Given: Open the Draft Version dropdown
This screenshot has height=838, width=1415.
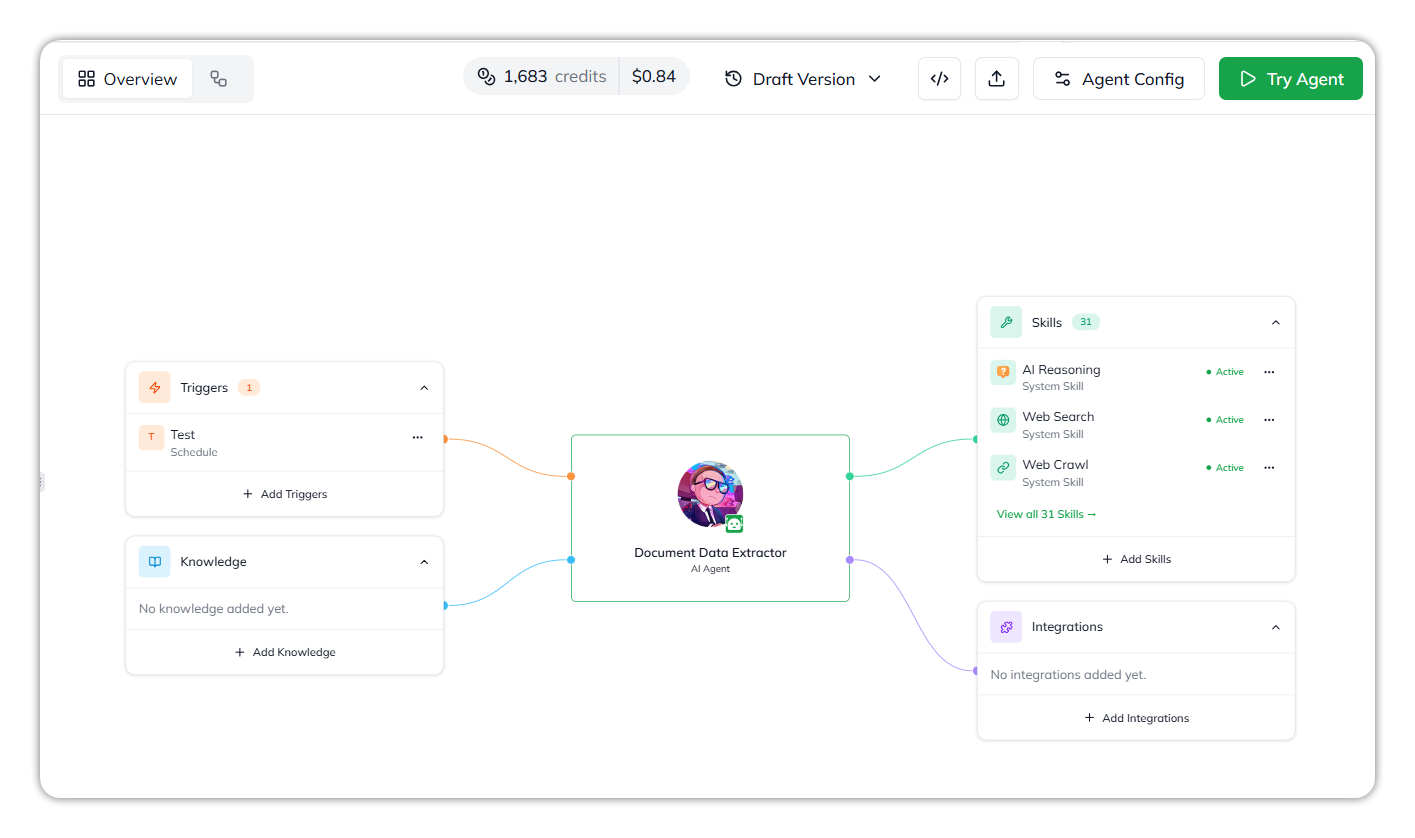Looking at the screenshot, I should coord(804,79).
